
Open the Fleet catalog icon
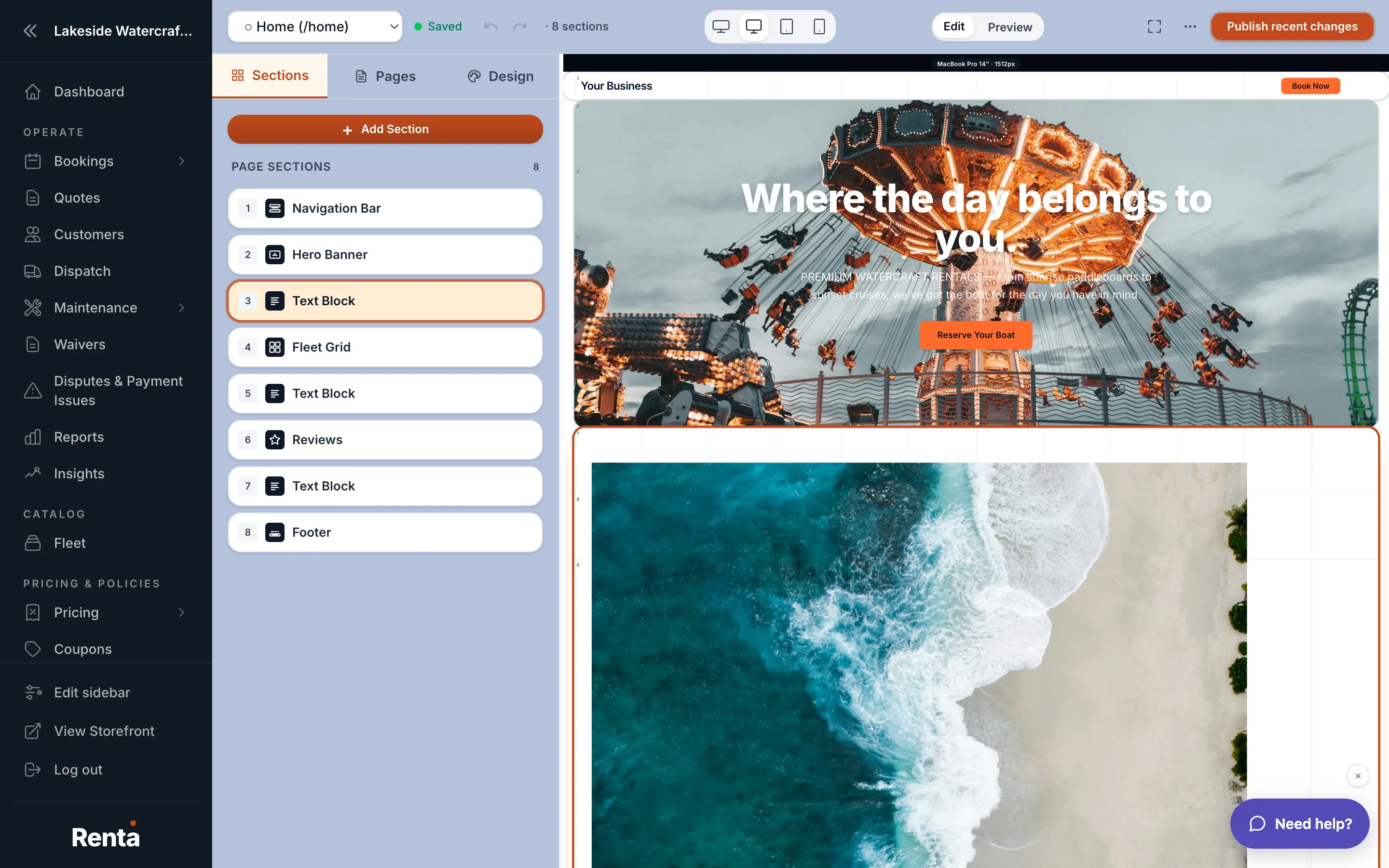click(x=33, y=543)
